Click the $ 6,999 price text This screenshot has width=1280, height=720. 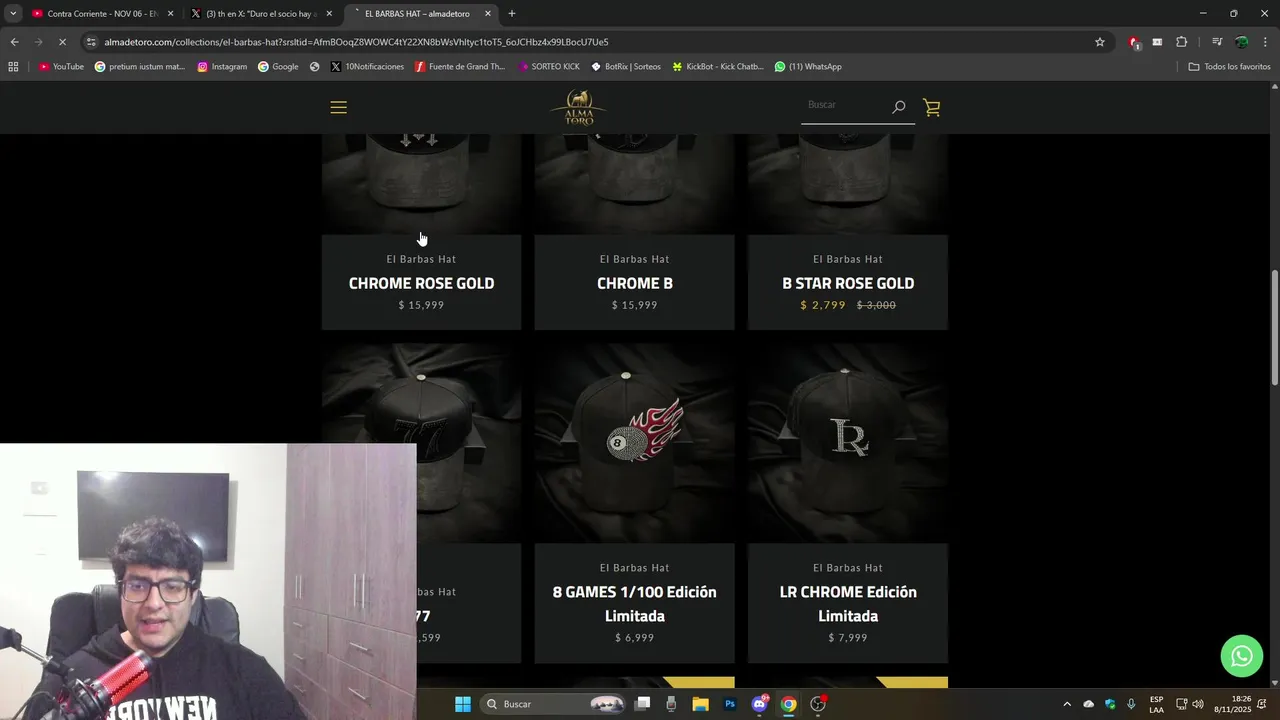pyautogui.click(x=634, y=638)
